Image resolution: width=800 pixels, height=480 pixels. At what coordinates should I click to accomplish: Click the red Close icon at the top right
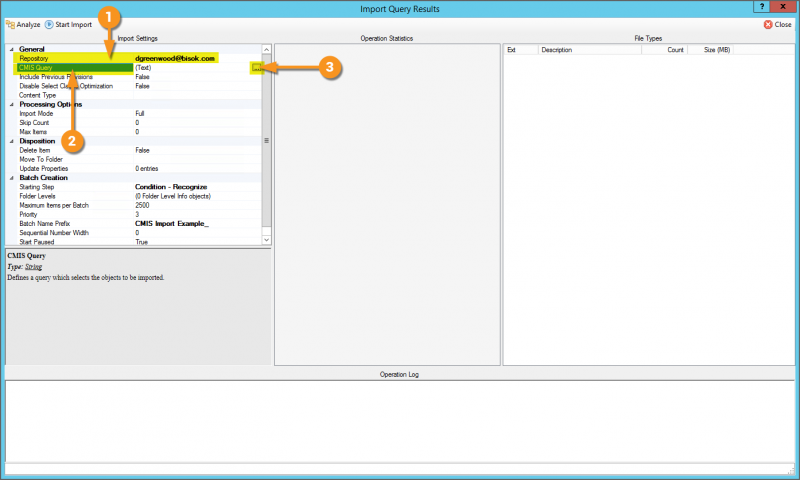pos(768,24)
